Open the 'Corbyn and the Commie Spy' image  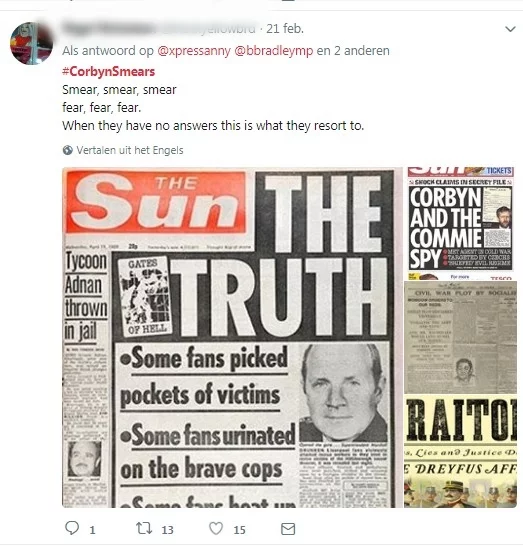pos(460,223)
